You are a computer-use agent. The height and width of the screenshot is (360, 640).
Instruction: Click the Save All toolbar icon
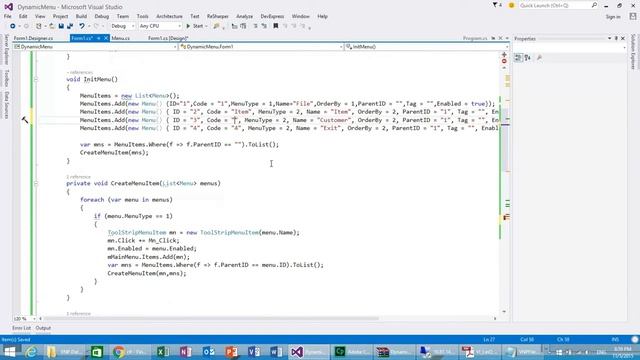pyautogui.click(x=70, y=26)
